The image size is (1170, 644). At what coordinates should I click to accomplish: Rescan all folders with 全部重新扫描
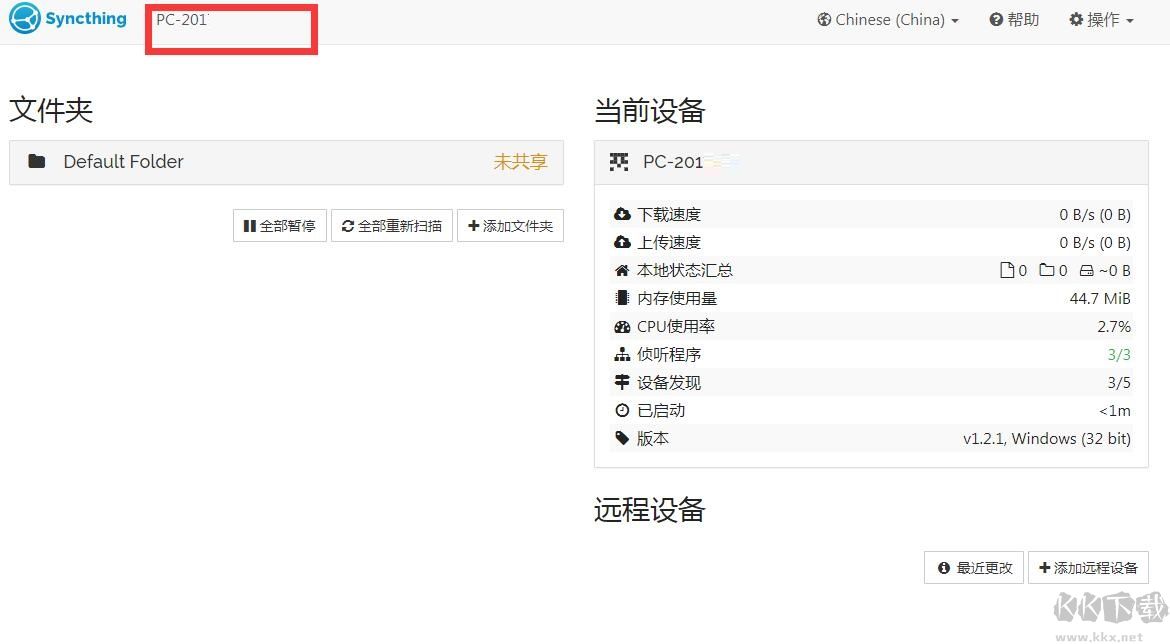click(x=391, y=225)
